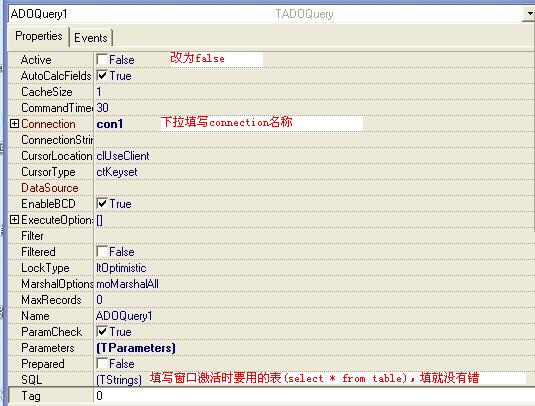Image resolution: width=535 pixels, height=406 pixels.
Task: Open the (TParameters) editor value
Action: click(x=136, y=348)
